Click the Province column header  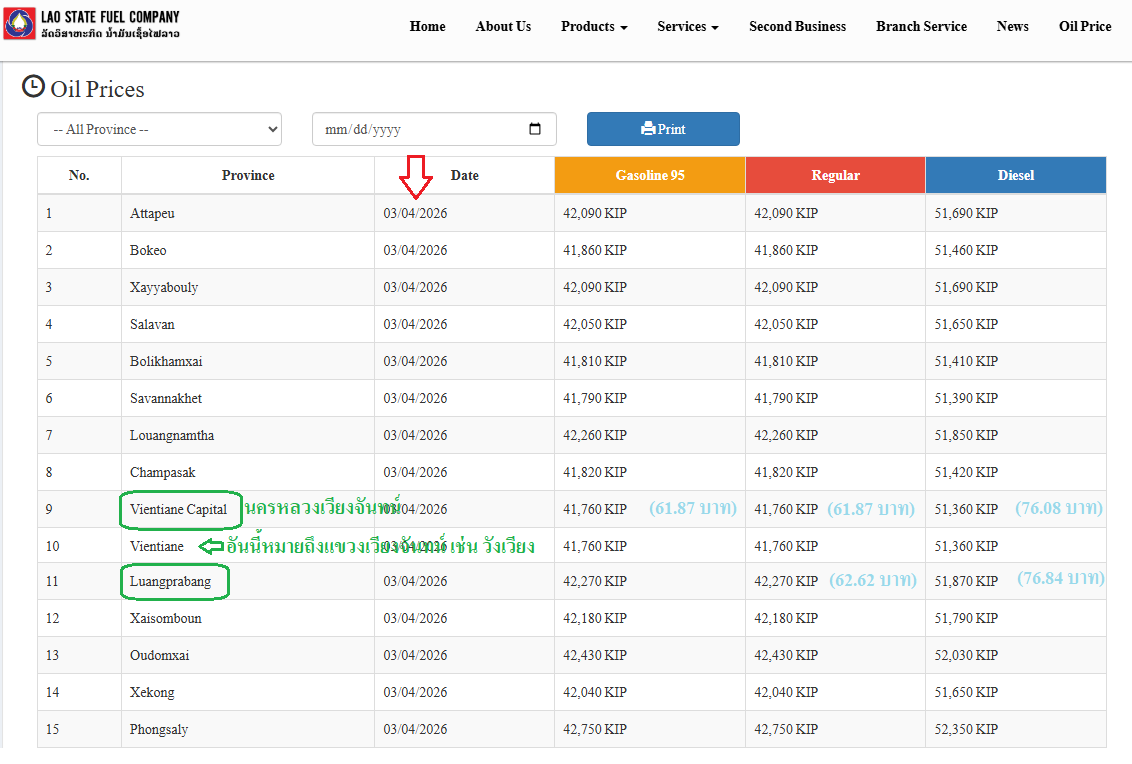pos(248,175)
